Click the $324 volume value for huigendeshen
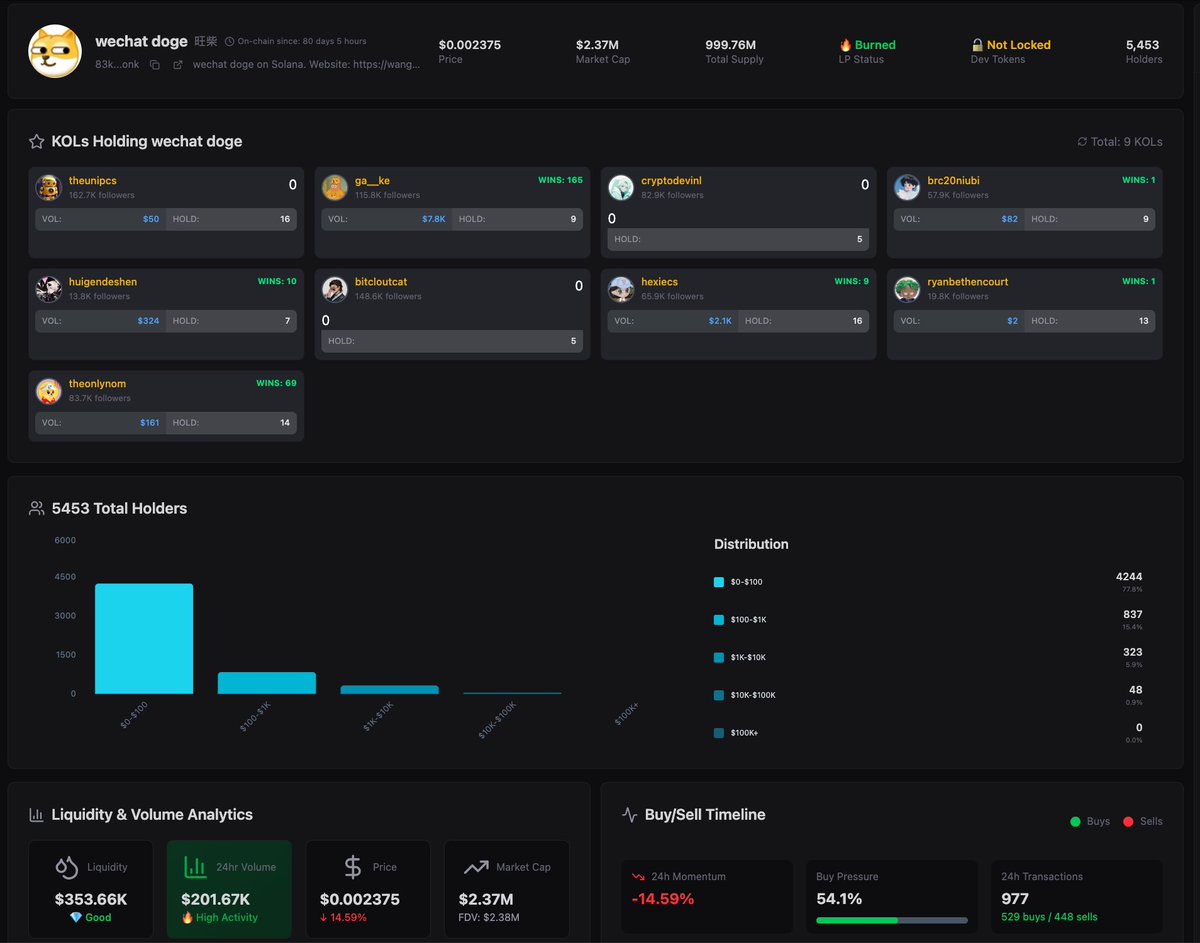This screenshot has width=1200, height=943. pyautogui.click(x=148, y=321)
